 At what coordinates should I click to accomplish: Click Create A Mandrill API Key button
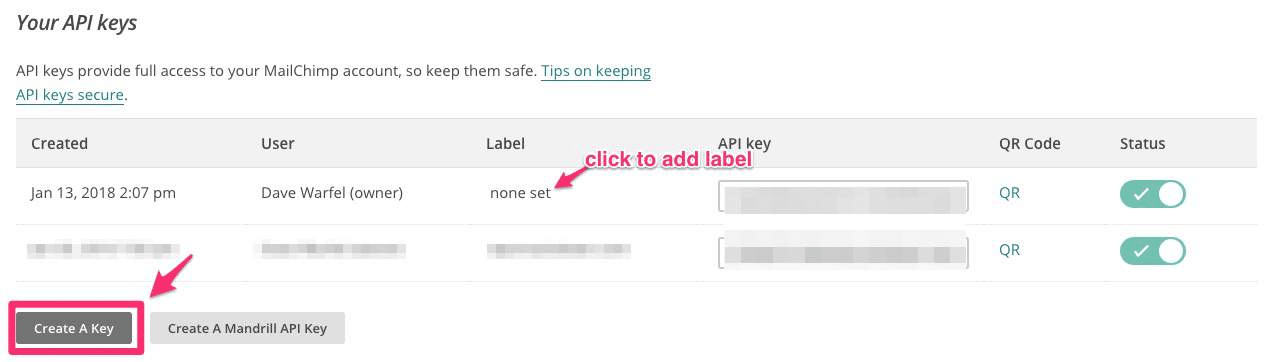click(x=247, y=328)
